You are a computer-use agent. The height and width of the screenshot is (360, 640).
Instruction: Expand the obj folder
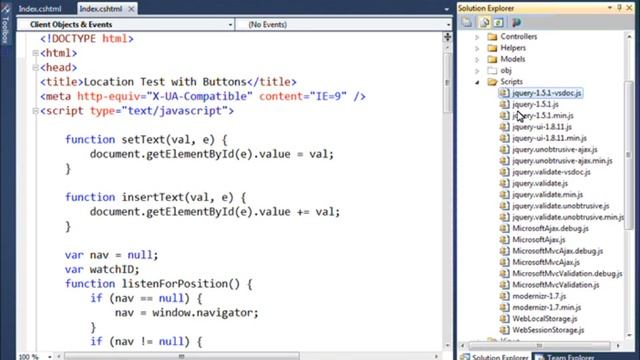click(477, 71)
